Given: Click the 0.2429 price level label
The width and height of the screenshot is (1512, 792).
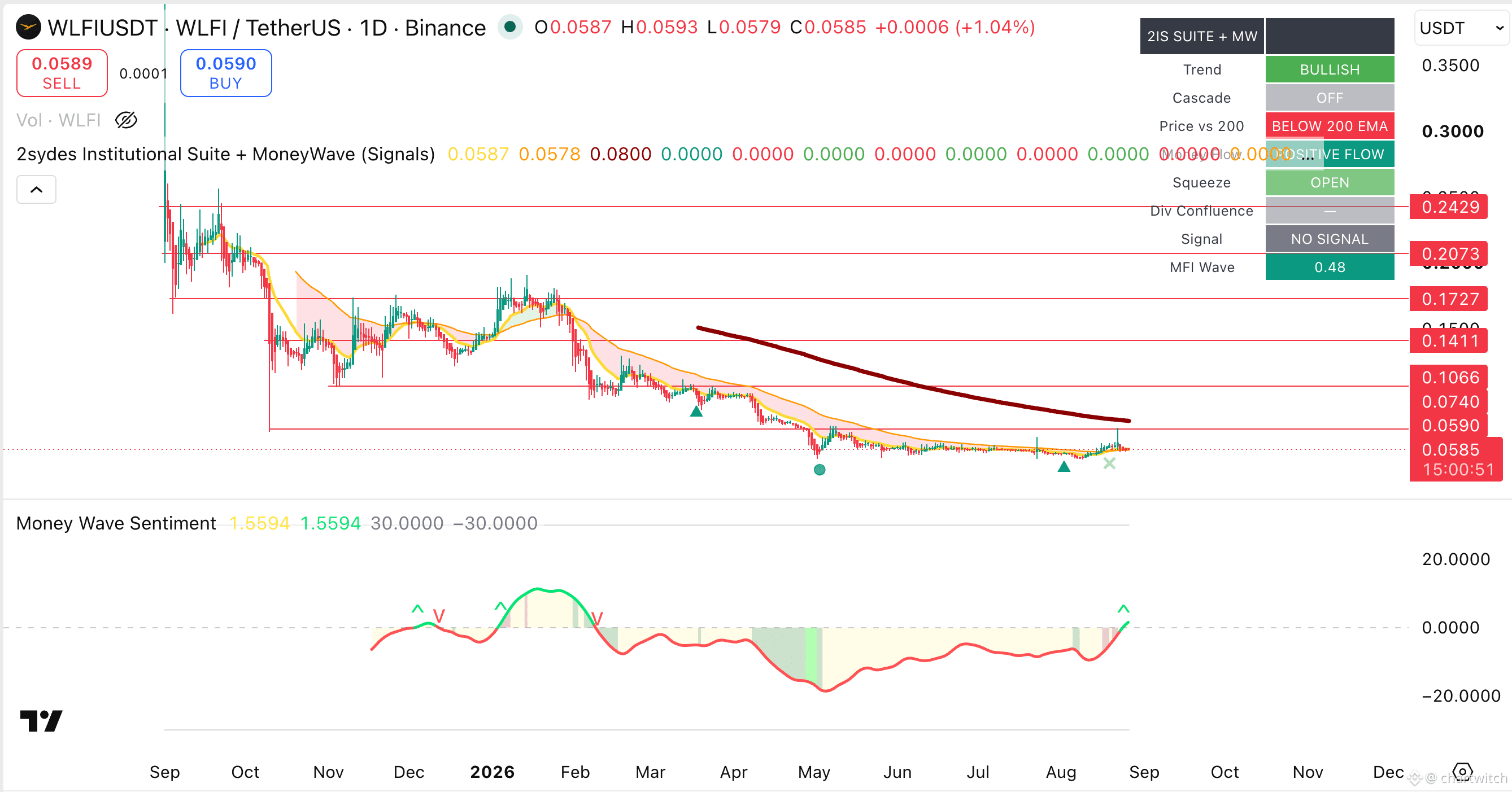Looking at the screenshot, I should 1449,207.
